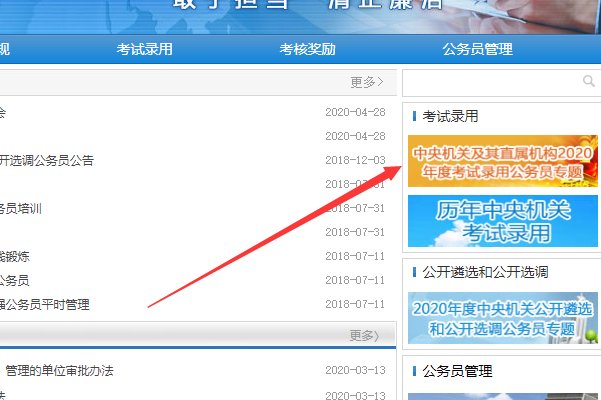Open the orange 2020年度考试录用公务员专题 banner
The image size is (601, 400).
point(502,161)
